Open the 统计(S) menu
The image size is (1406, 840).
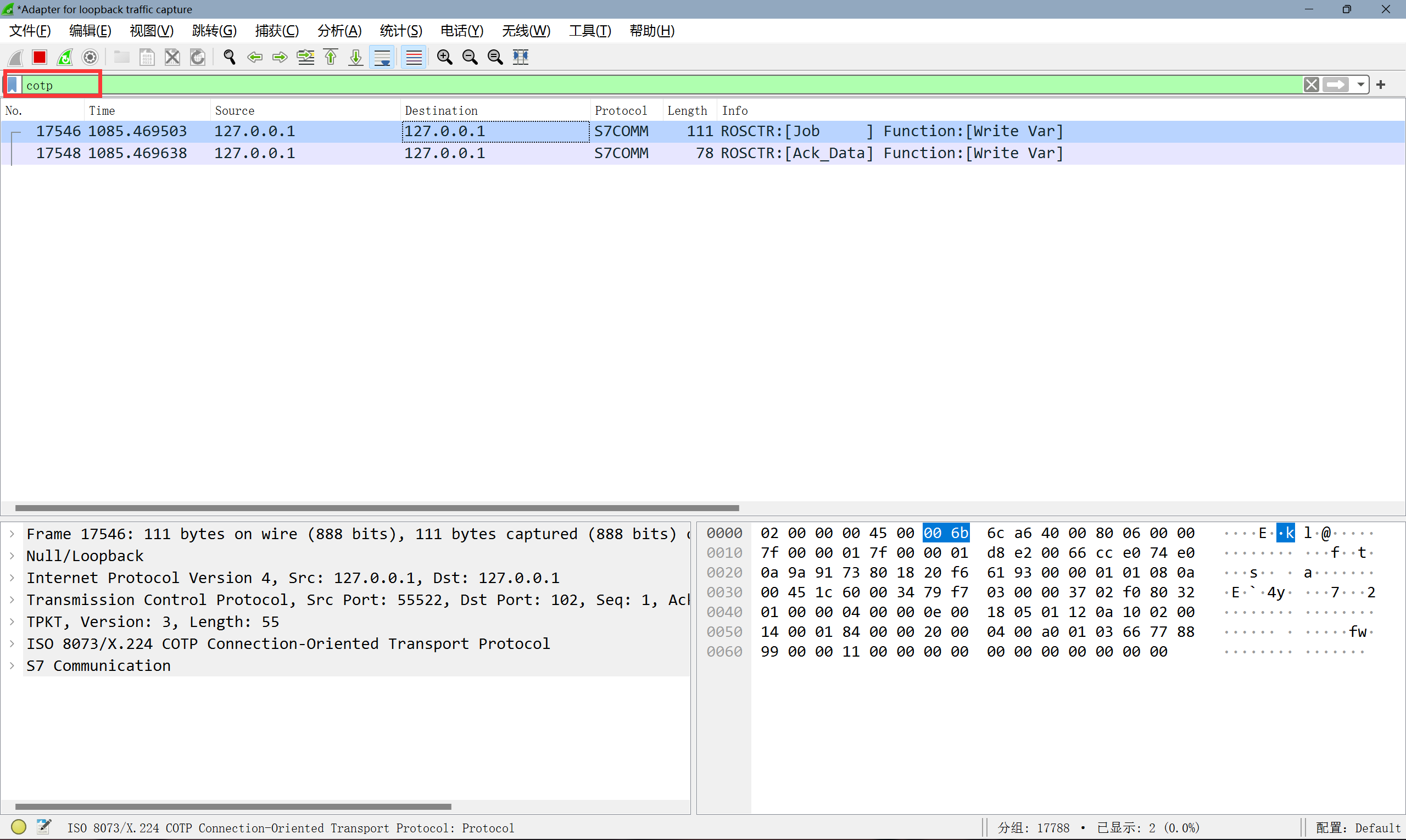point(401,31)
